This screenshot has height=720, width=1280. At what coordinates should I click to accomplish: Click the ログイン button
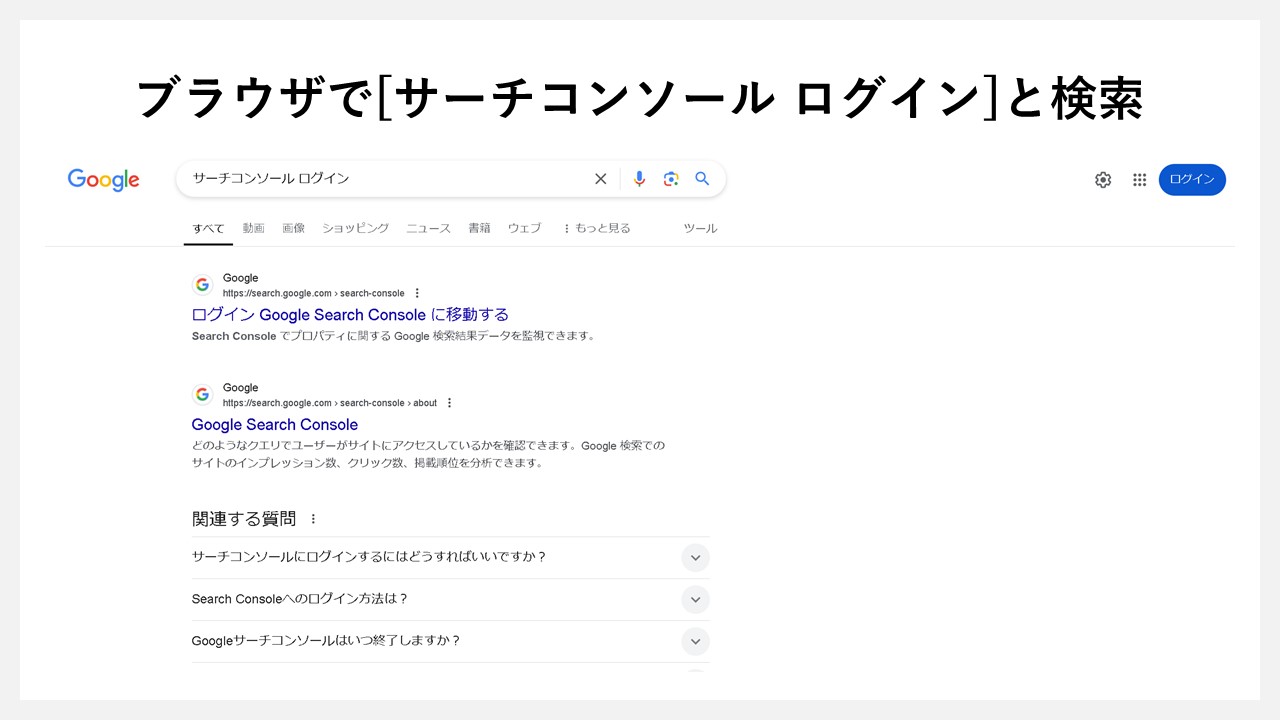tap(1192, 179)
